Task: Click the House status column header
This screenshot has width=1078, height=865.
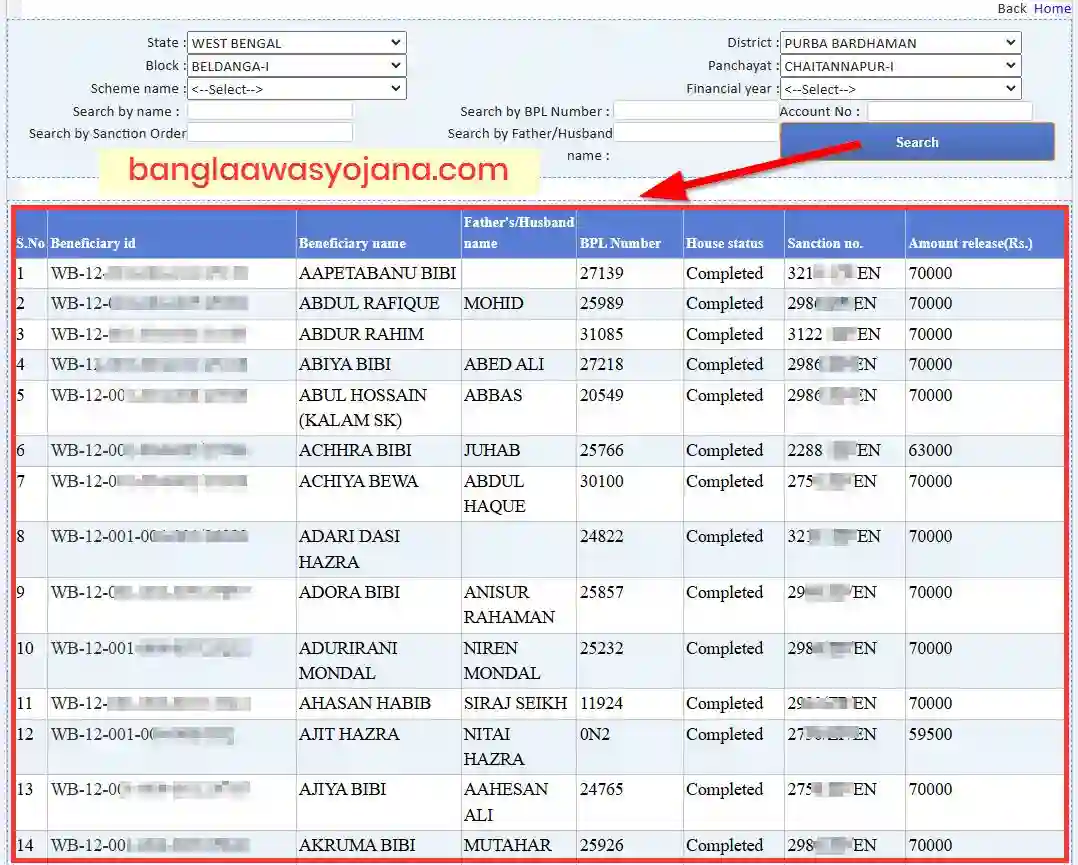Action: tap(725, 243)
